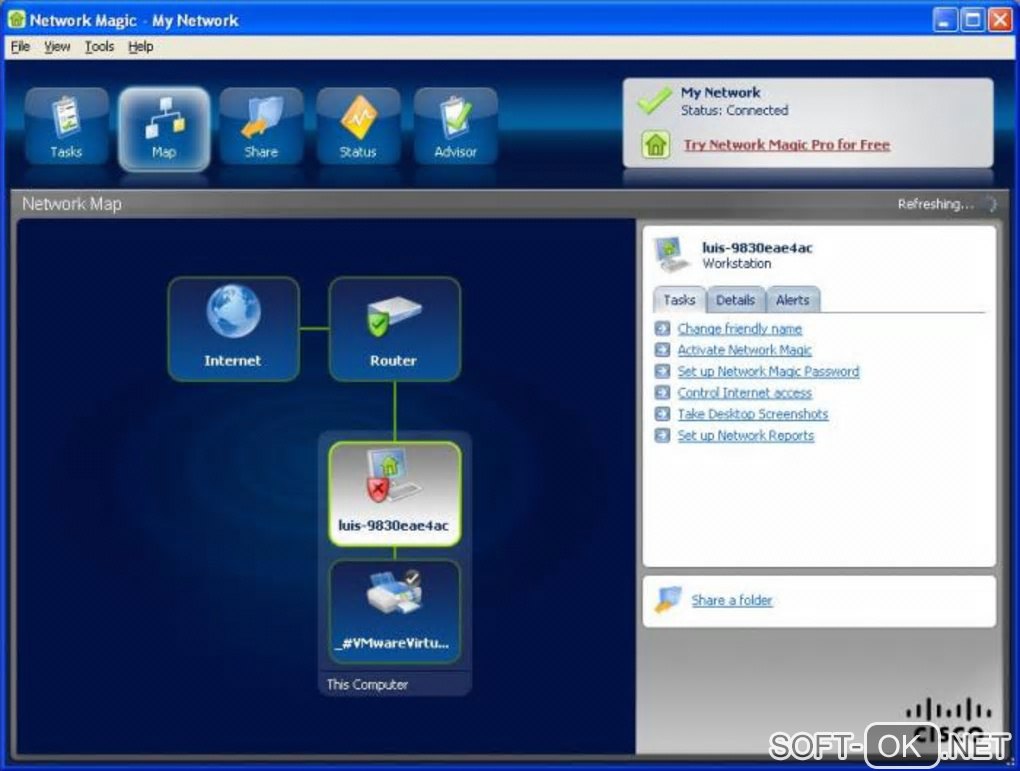Click arrow icon beside Activate Network Magic

662,350
